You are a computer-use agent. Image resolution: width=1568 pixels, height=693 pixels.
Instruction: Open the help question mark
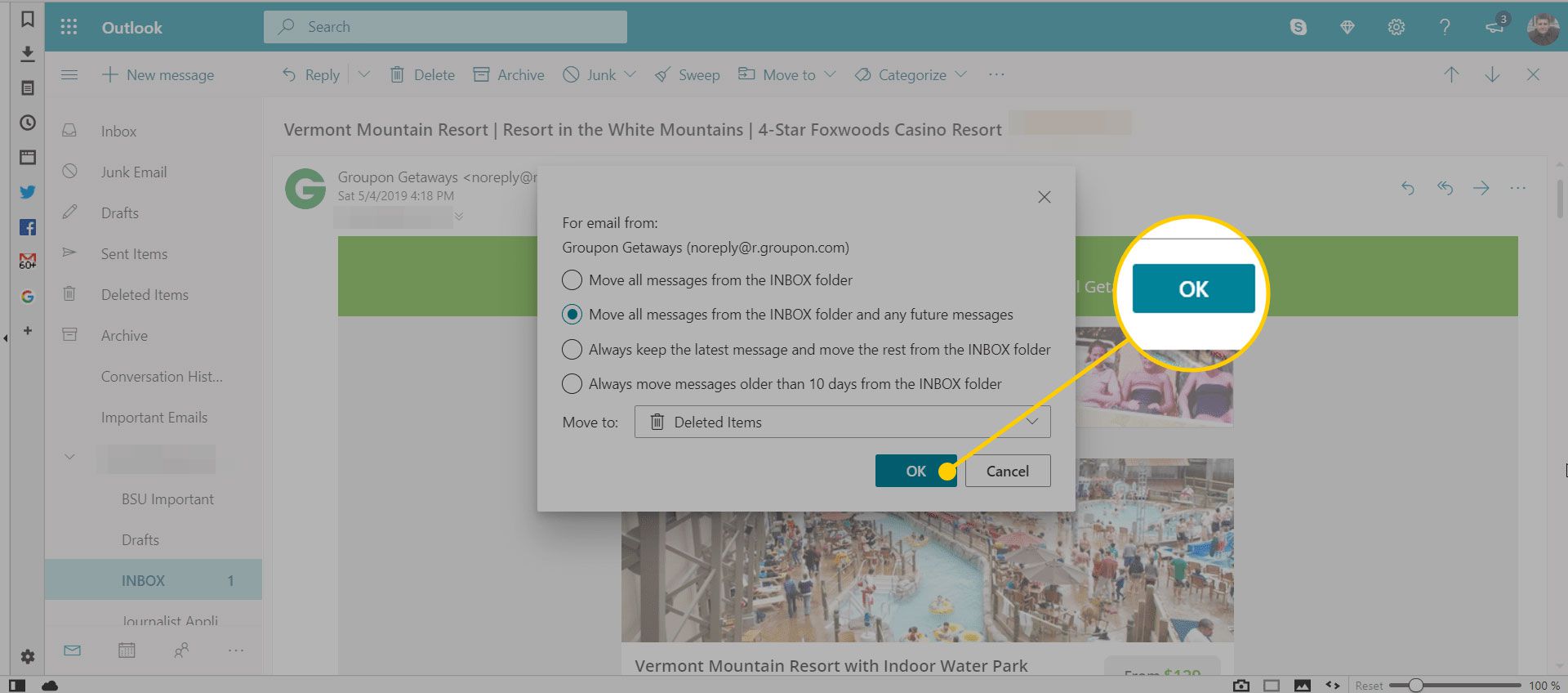(x=1445, y=27)
